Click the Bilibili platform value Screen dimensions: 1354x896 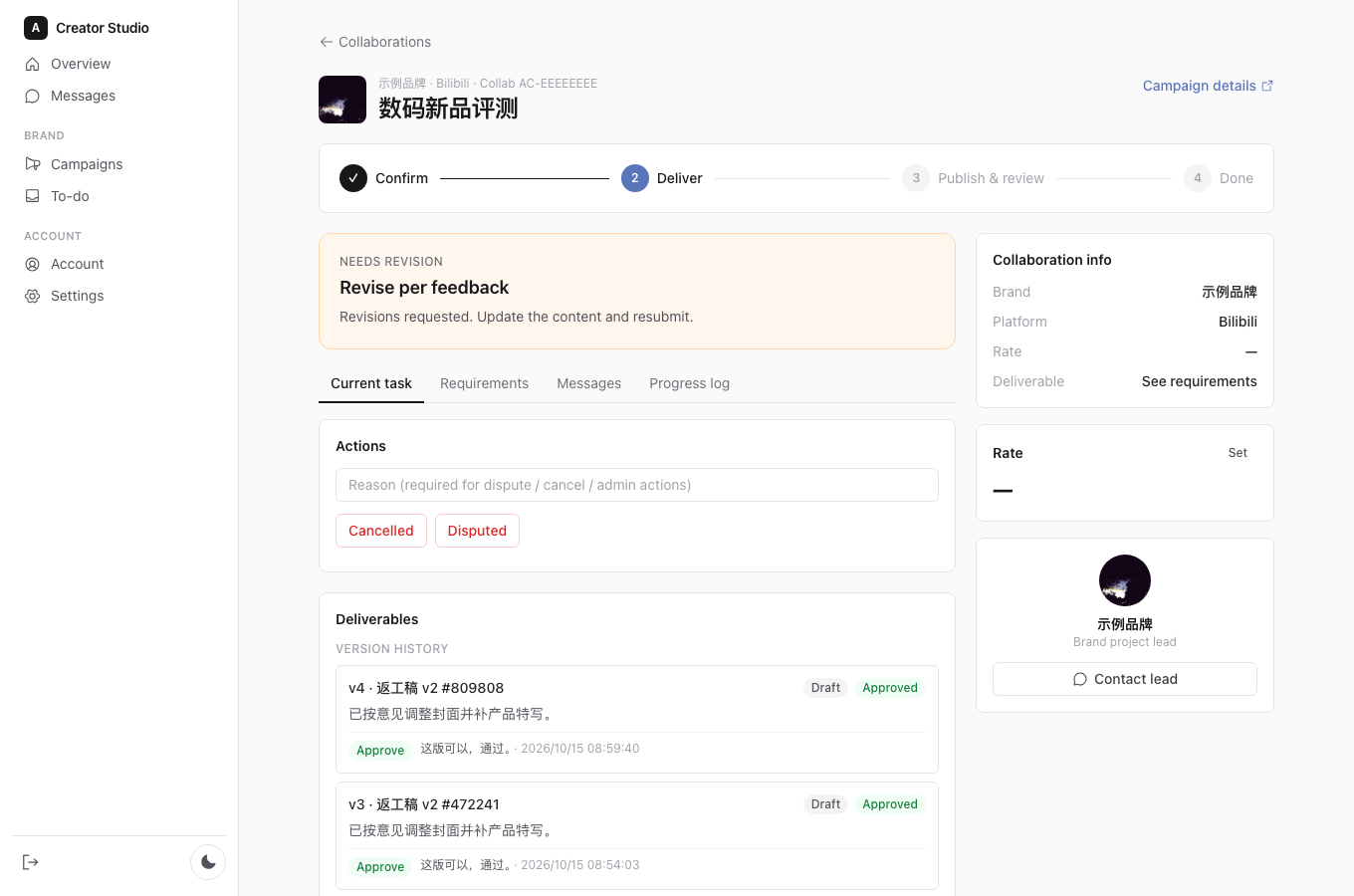tap(1238, 322)
